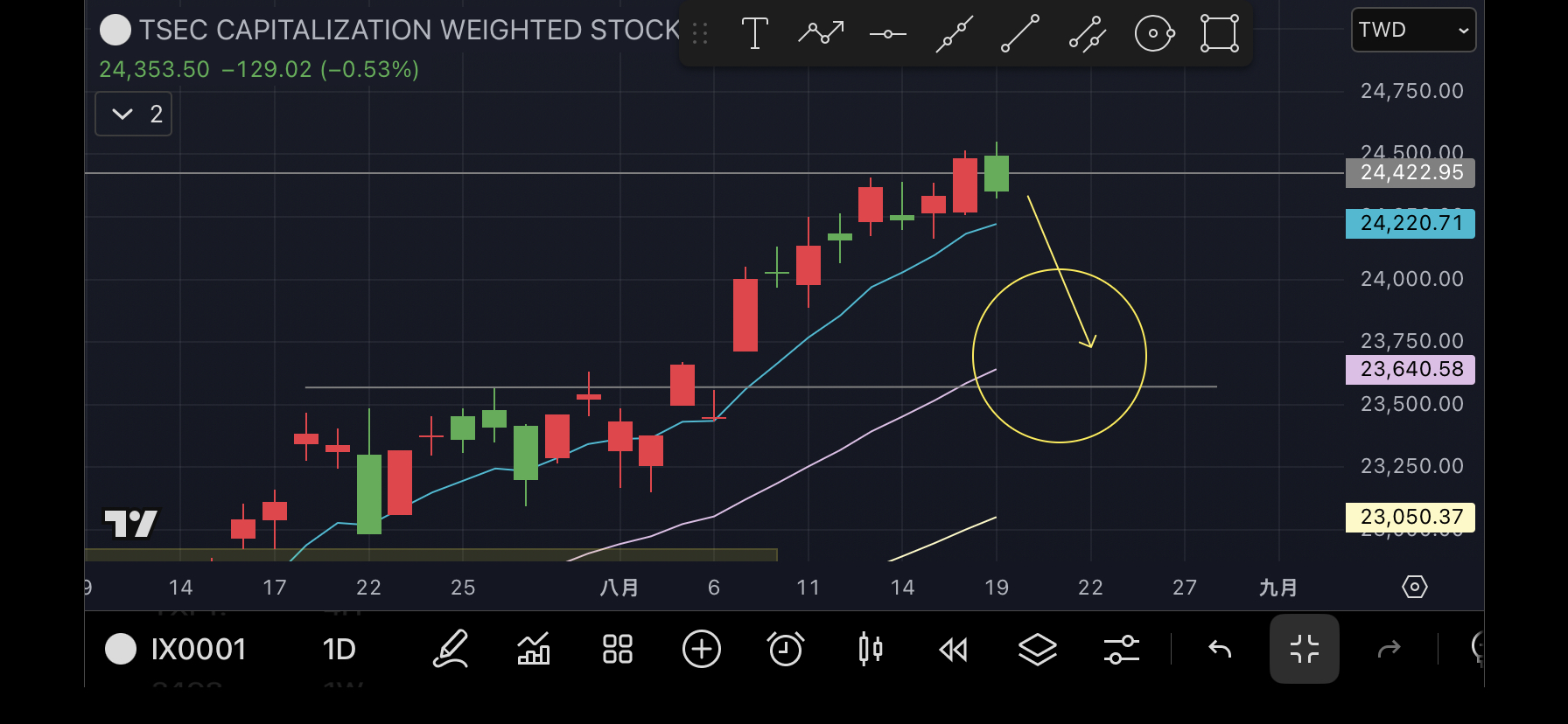Start bar replay with rewind icon
Screen dimensions: 1568x724
954,650
